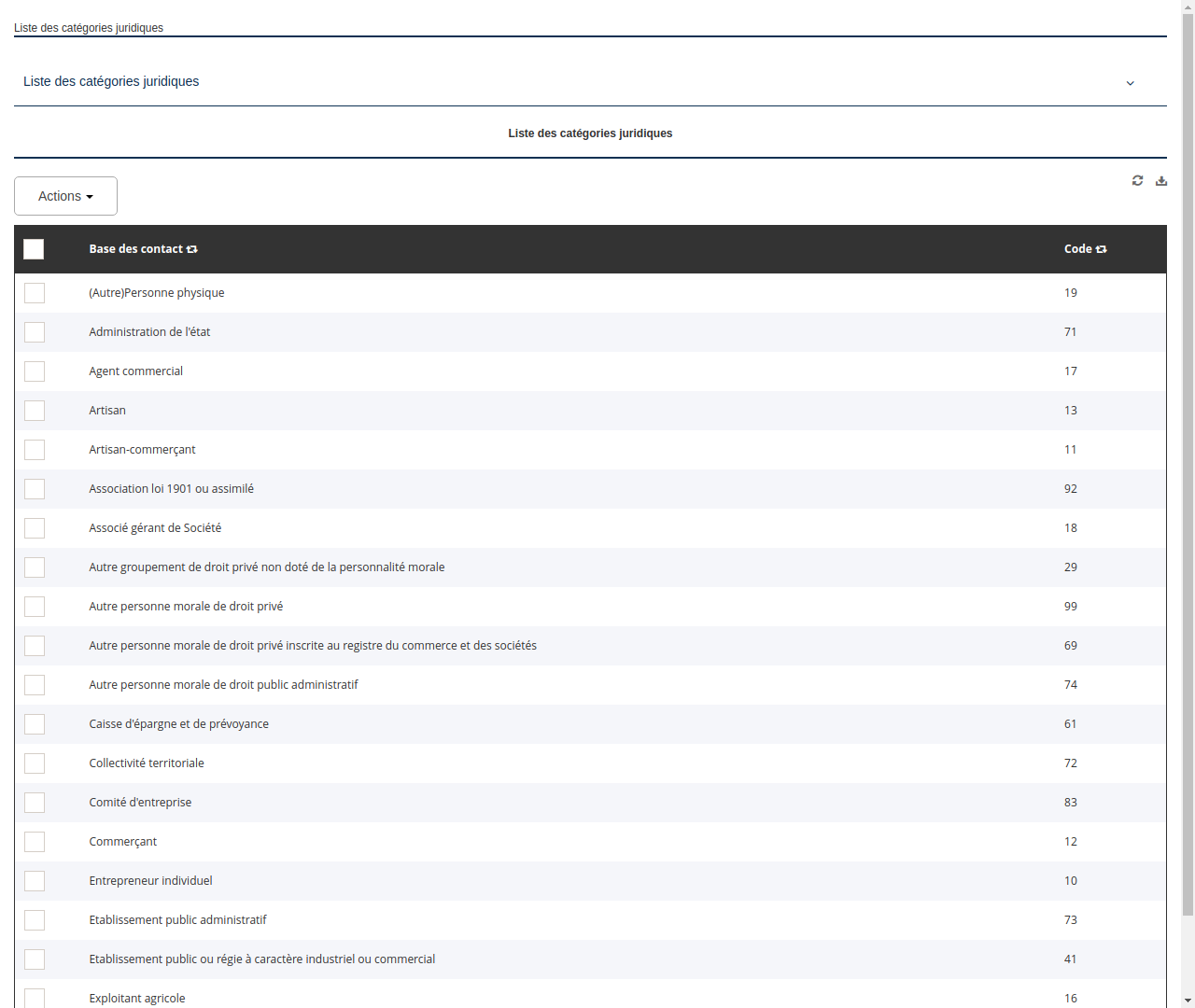The height and width of the screenshot is (1008, 1195).
Task: Check the row for Collectivité territoriale
Action: point(35,763)
